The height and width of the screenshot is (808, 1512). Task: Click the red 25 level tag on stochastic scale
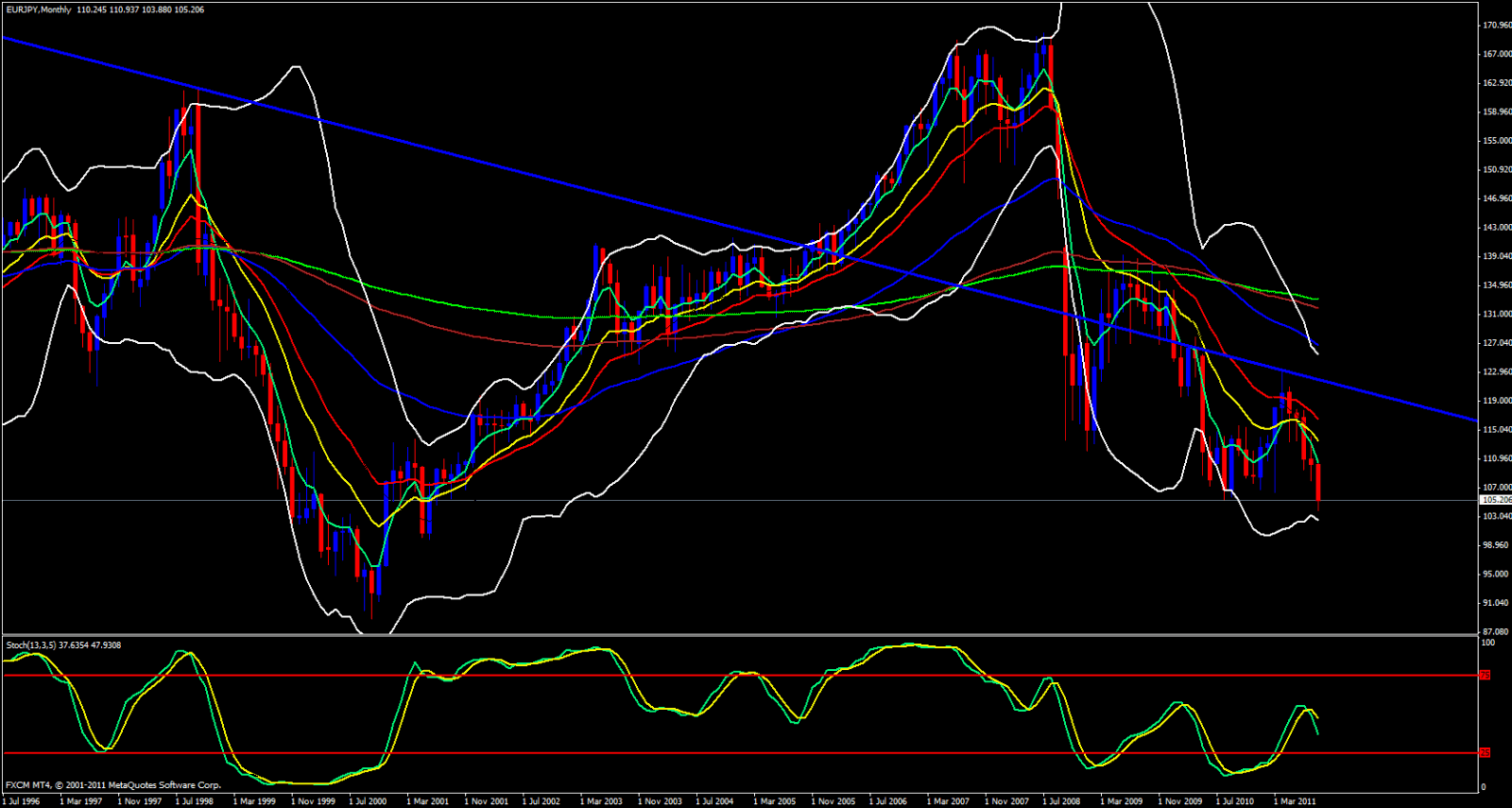coord(1485,753)
